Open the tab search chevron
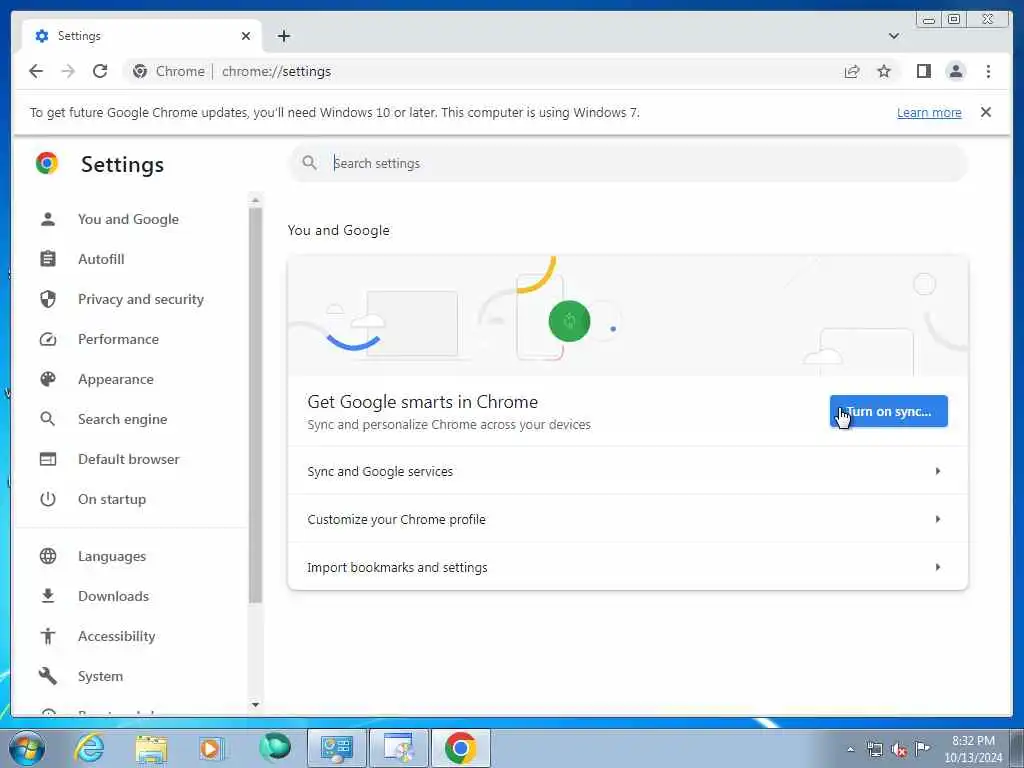 point(893,36)
